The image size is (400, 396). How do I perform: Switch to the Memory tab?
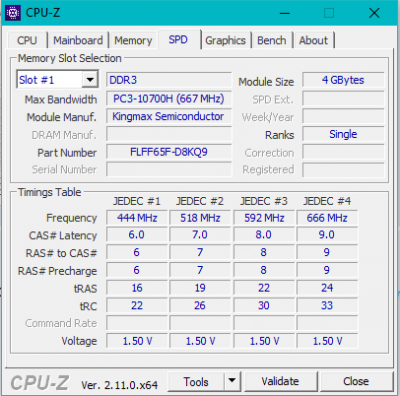pyautogui.click(x=133, y=40)
